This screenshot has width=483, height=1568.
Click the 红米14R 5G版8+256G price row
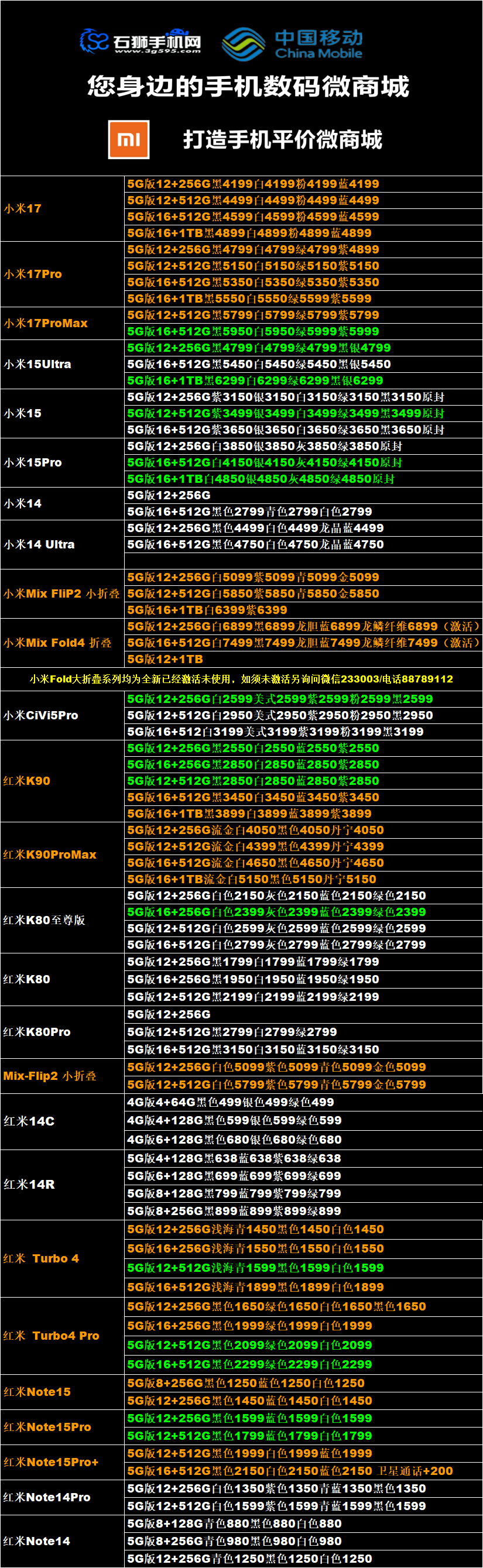234,1211
